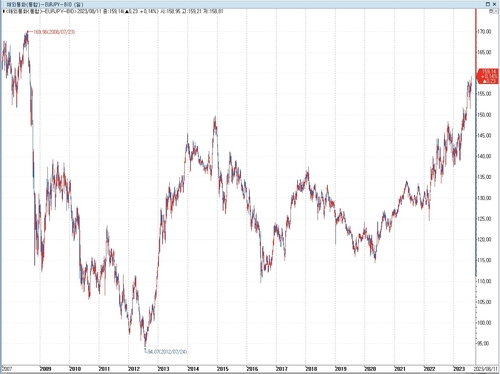Click the 120.00 price axis label
Image resolution: width=500 pixels, height=374 pixels.
(484, 239)
